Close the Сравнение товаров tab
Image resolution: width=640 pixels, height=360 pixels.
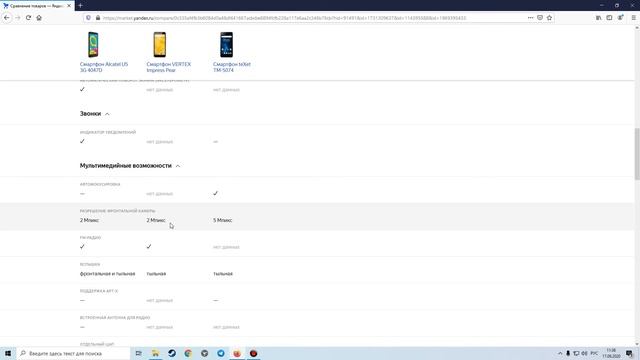pos(69,6)
